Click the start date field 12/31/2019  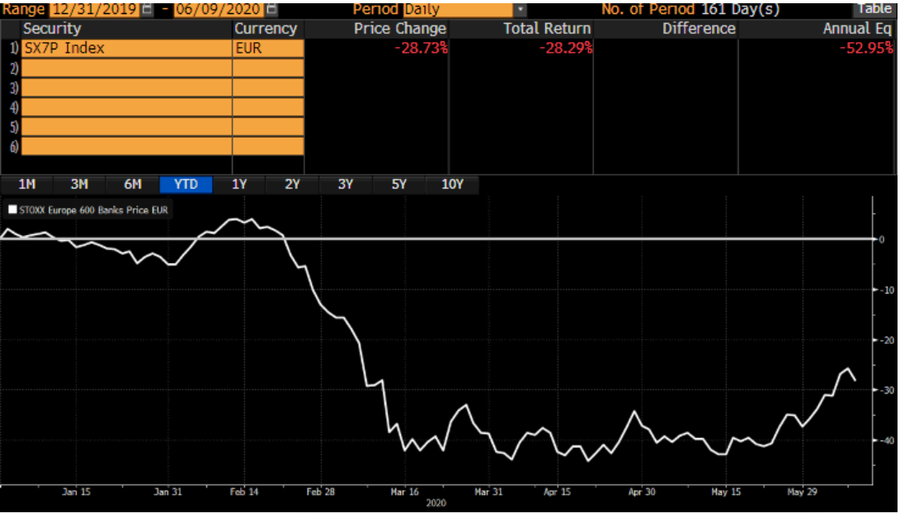click(94, 9)
